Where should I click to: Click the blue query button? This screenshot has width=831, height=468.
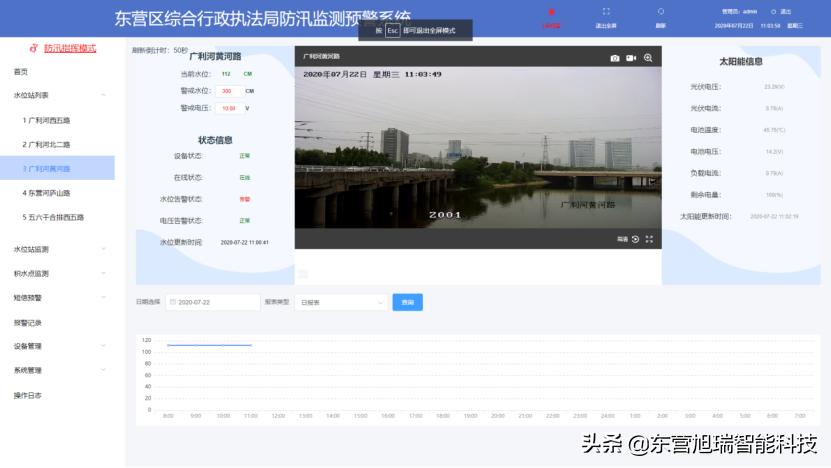pyautogui.click(x=408, y=302)
